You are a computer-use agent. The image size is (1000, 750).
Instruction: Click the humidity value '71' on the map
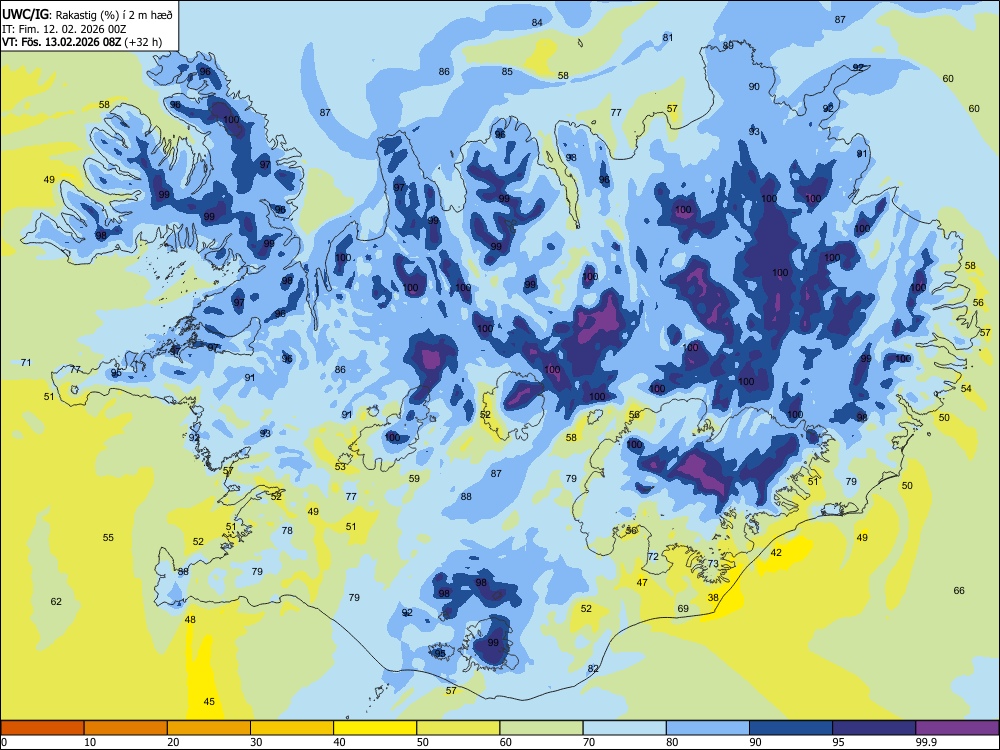click(26, 362)
